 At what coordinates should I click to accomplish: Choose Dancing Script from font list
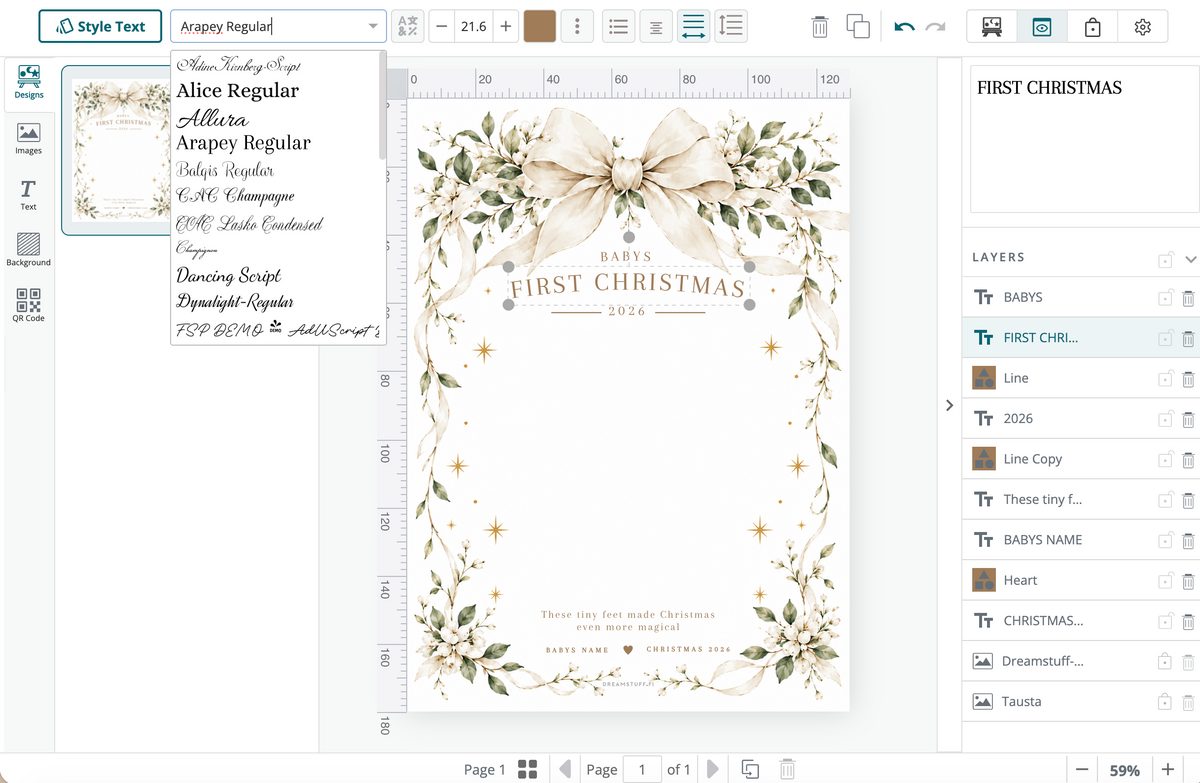229,275
